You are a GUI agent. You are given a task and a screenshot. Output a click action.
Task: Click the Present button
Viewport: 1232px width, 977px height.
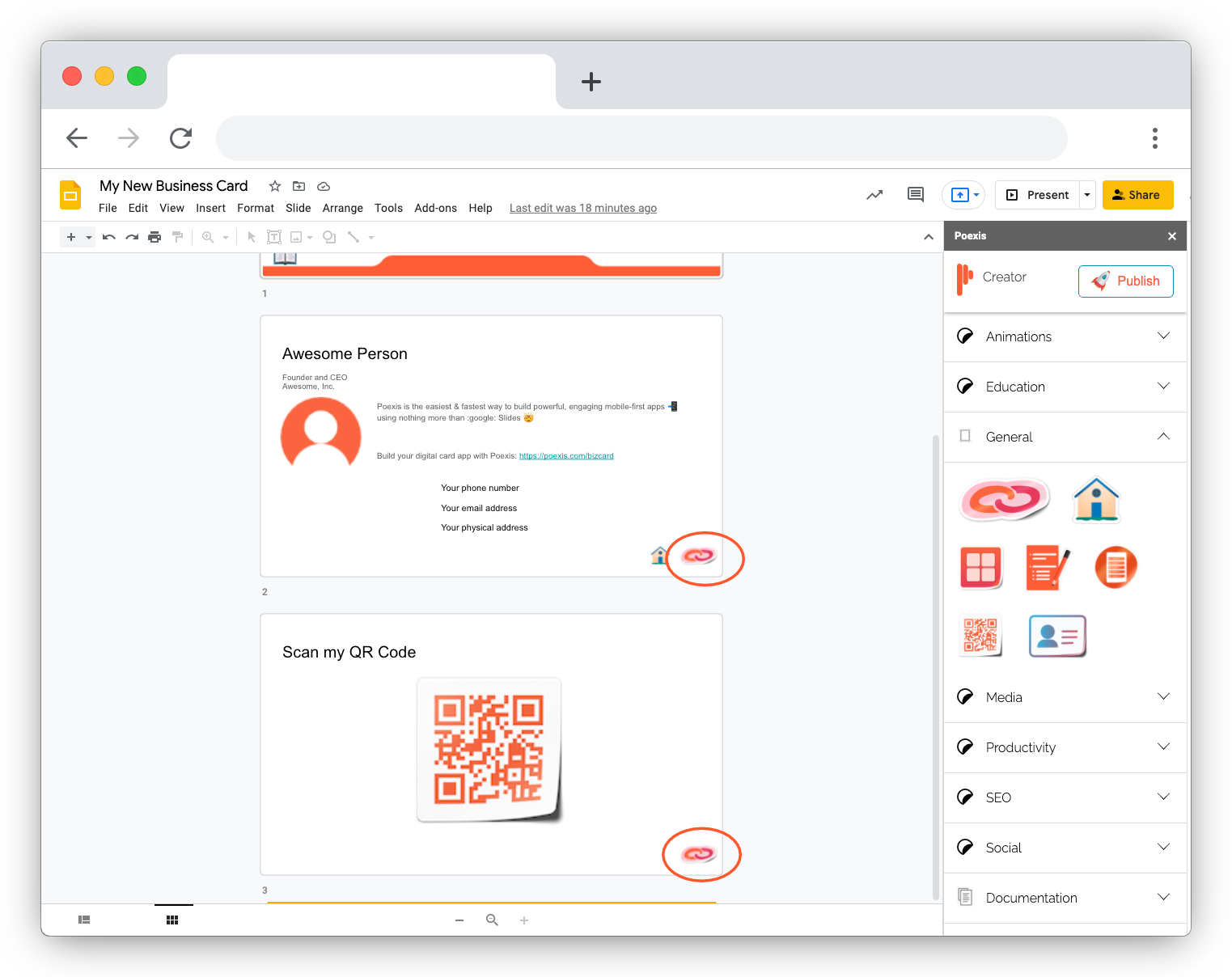tap(1038, 195)
